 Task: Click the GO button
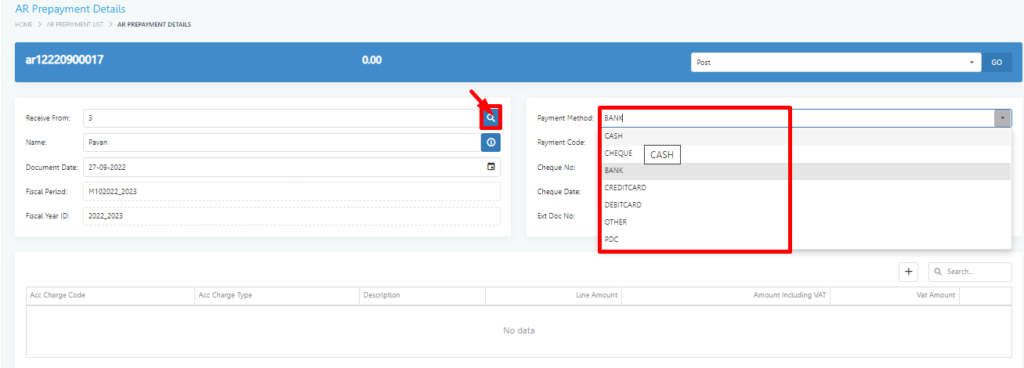click(997, 63)
